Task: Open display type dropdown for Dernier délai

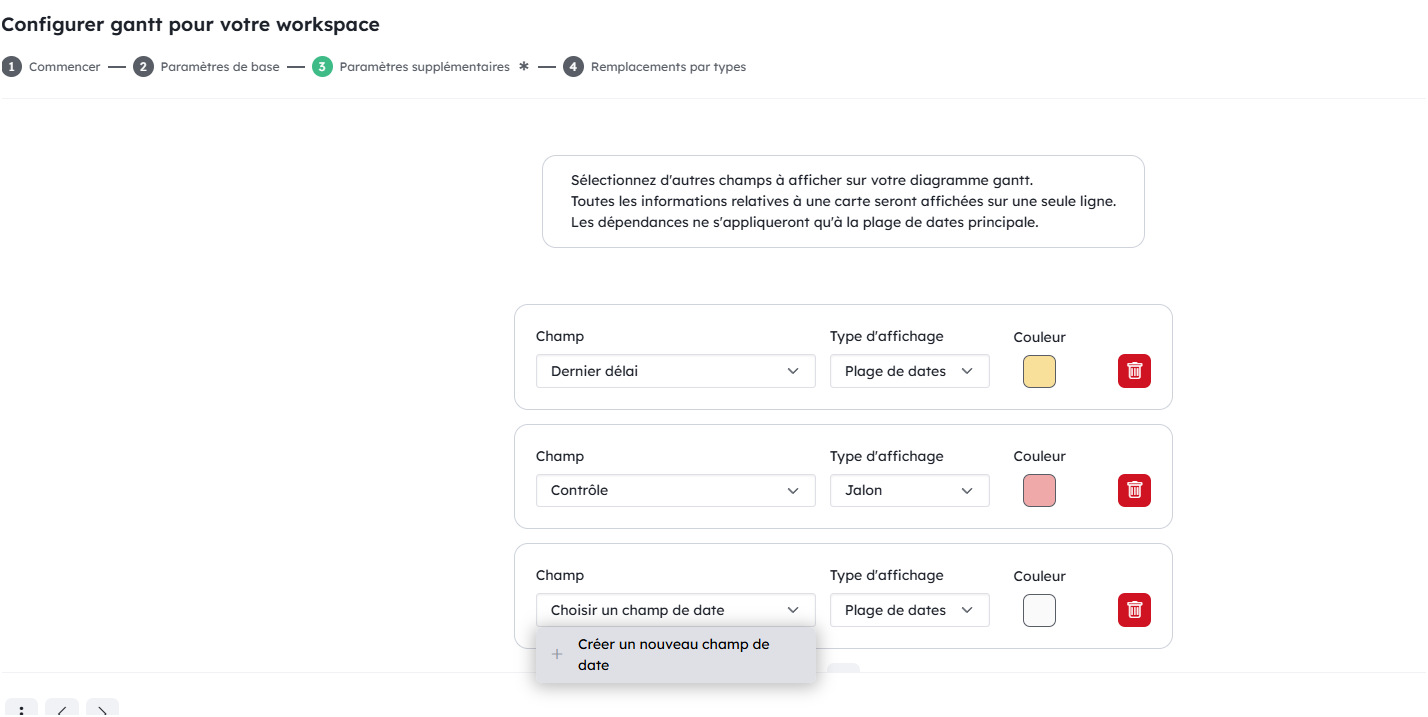Action: click(x=909, y=371)
